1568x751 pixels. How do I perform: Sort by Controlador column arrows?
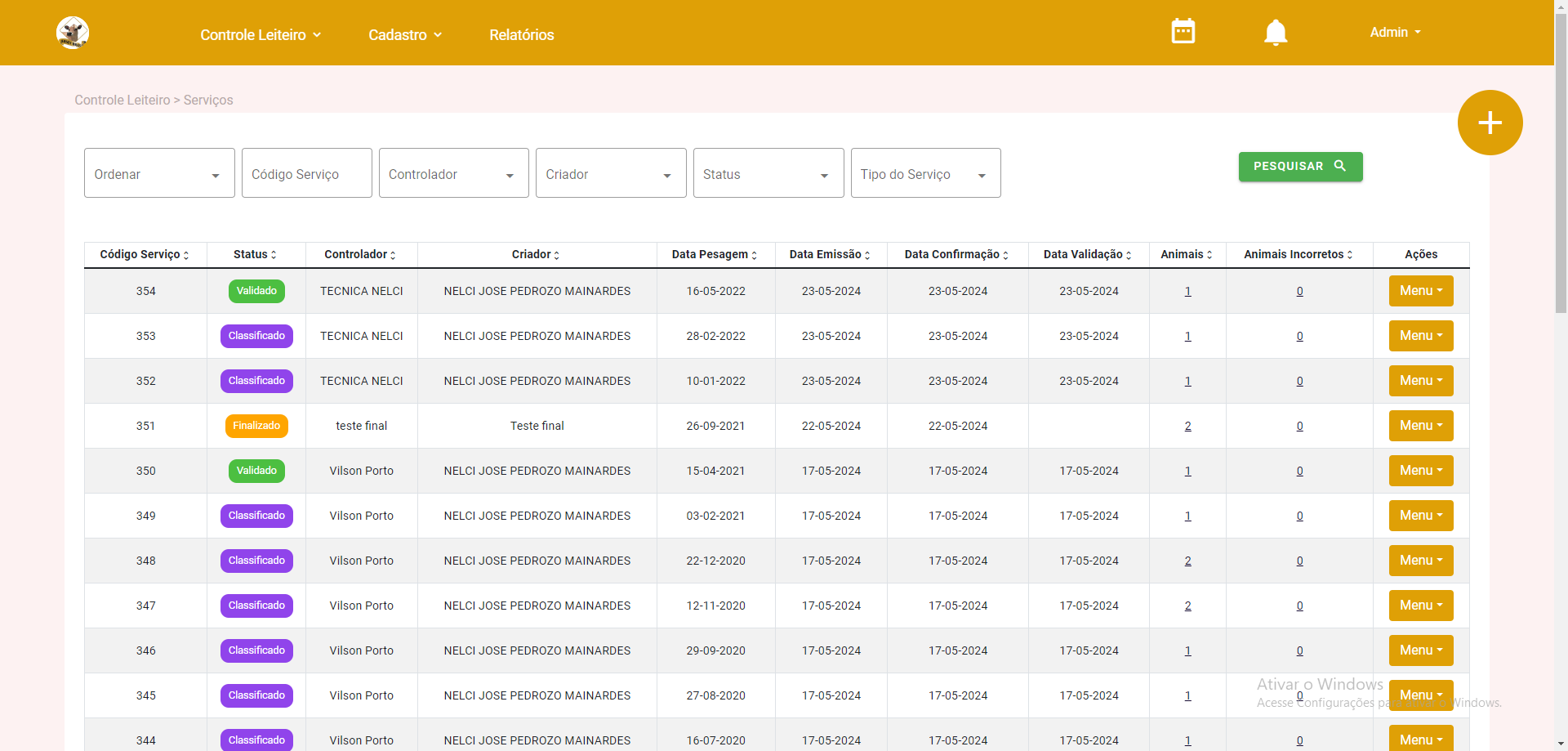393,255
